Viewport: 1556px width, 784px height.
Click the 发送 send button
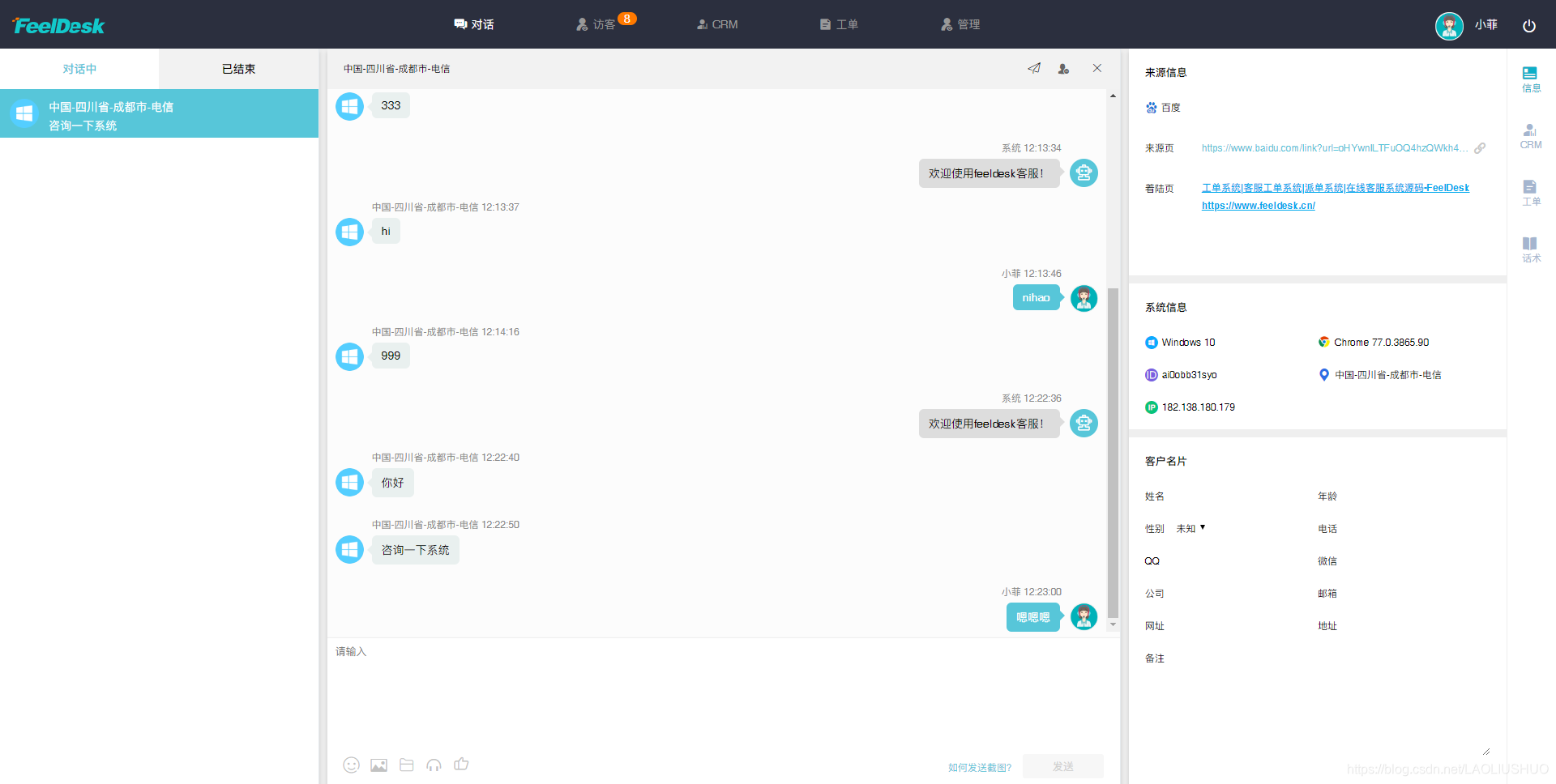pos(1063,766)
